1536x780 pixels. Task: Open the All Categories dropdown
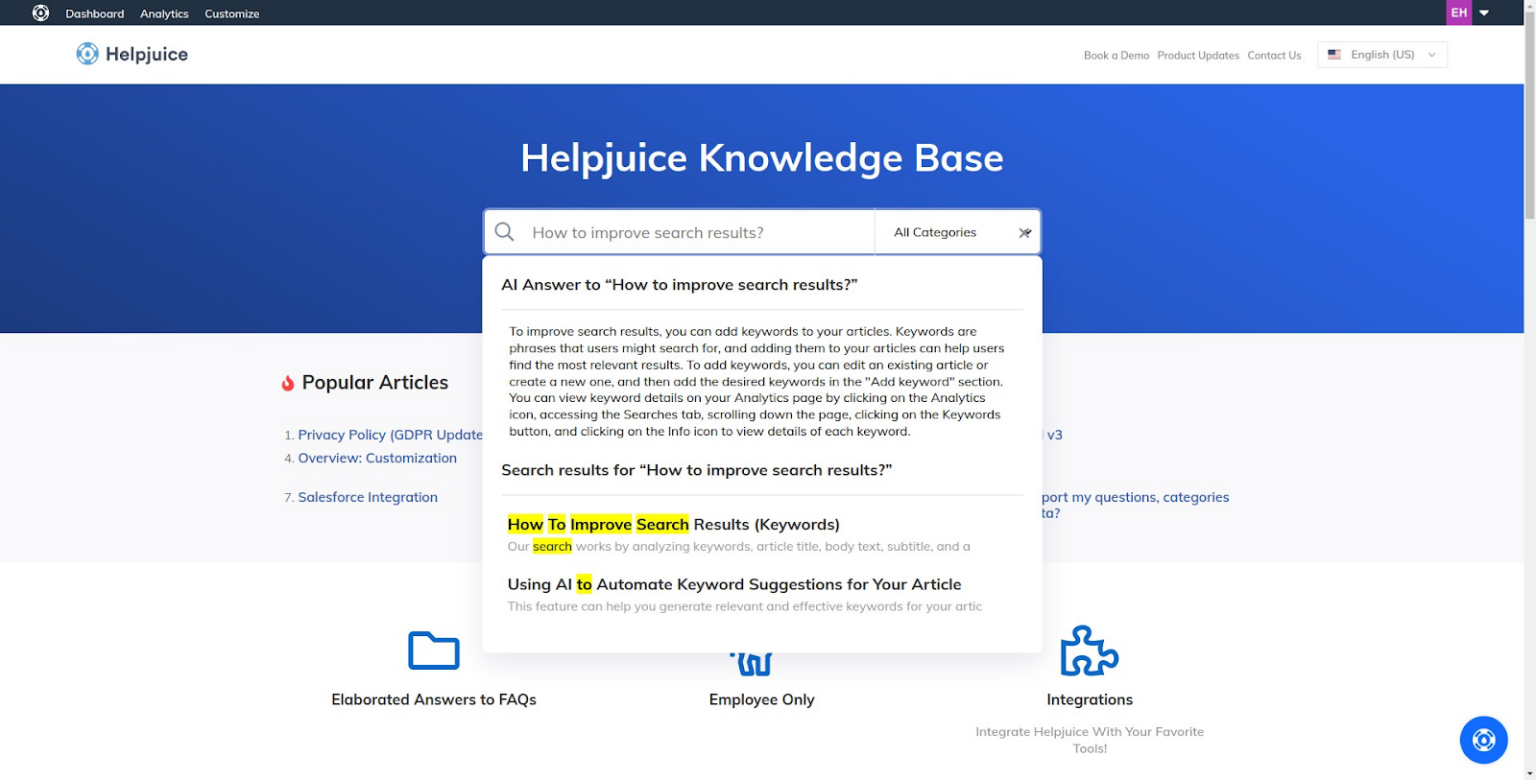click(935, 231)
